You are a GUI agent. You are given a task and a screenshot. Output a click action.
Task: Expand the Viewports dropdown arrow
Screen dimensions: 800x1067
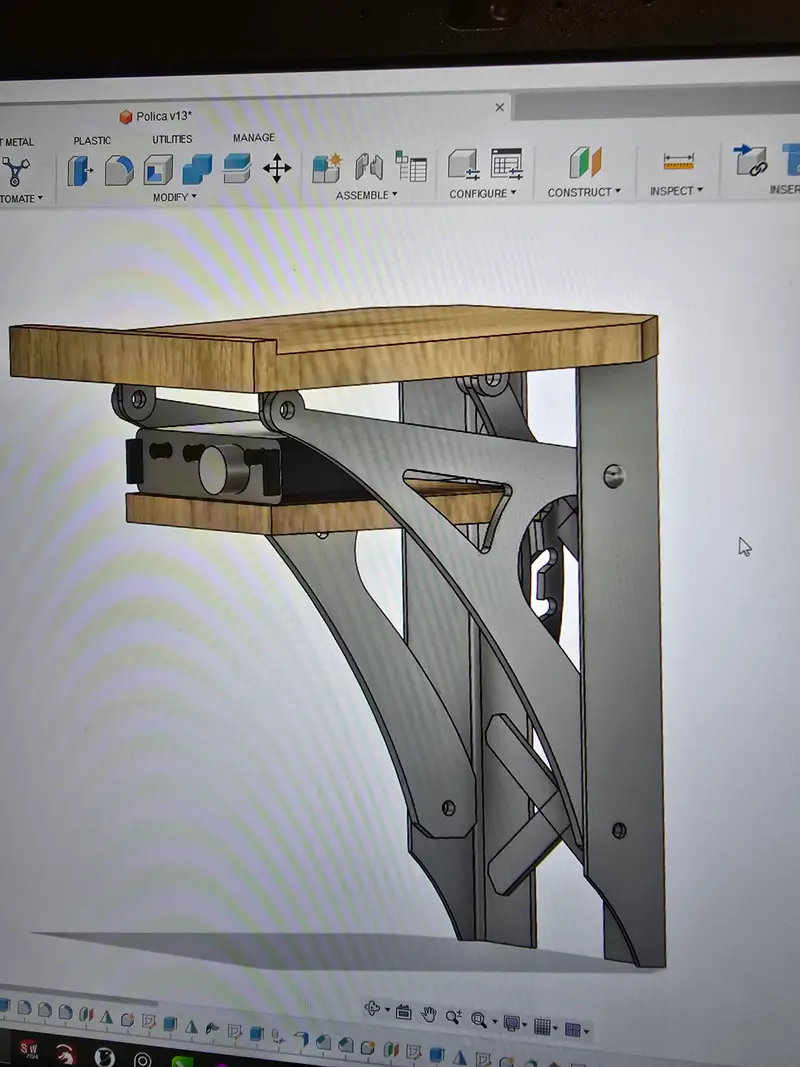point(586,1032)
